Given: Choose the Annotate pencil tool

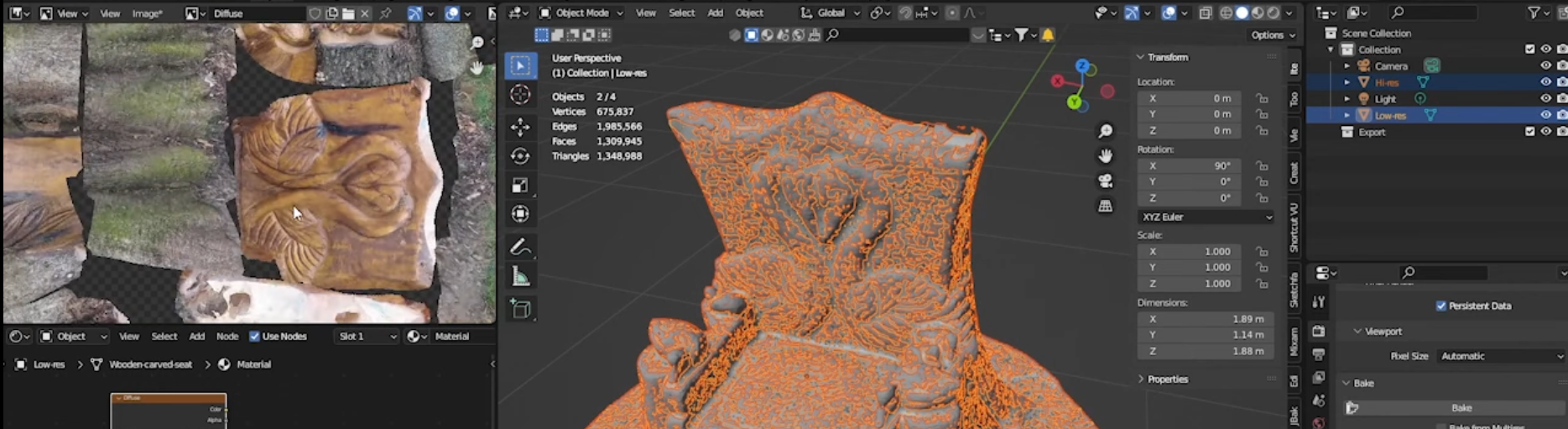Looking at the screenshot, I should pos(520,247).
